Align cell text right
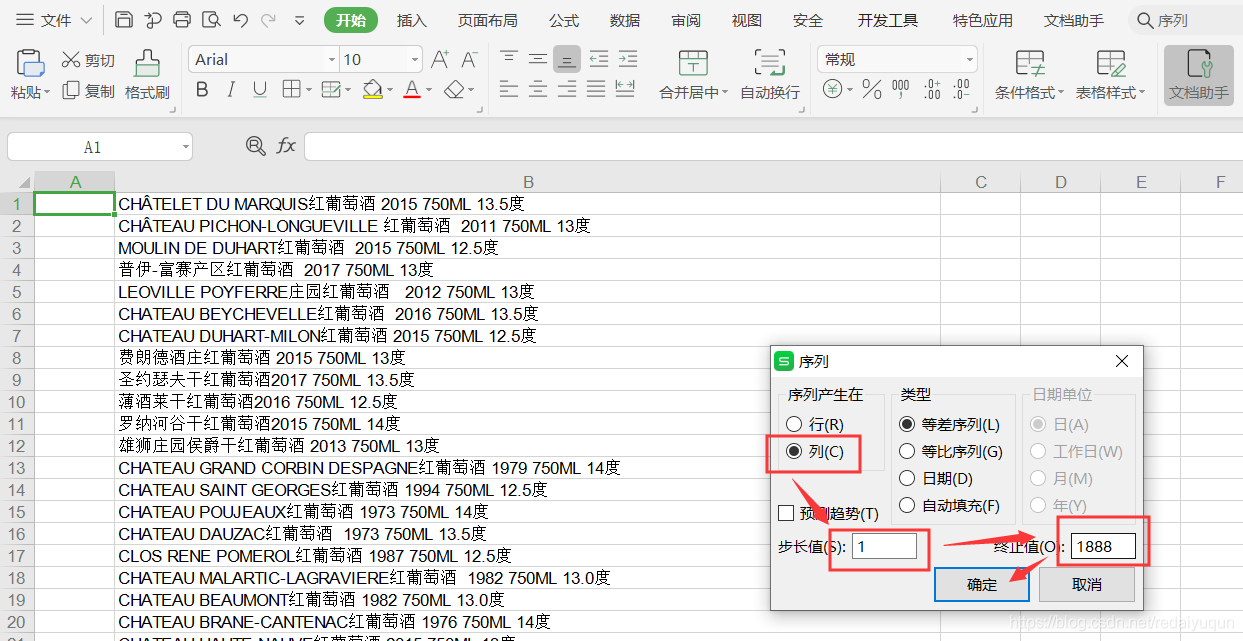The width and height of the screenshot is (1243, 641). click(x=567, y=89)
